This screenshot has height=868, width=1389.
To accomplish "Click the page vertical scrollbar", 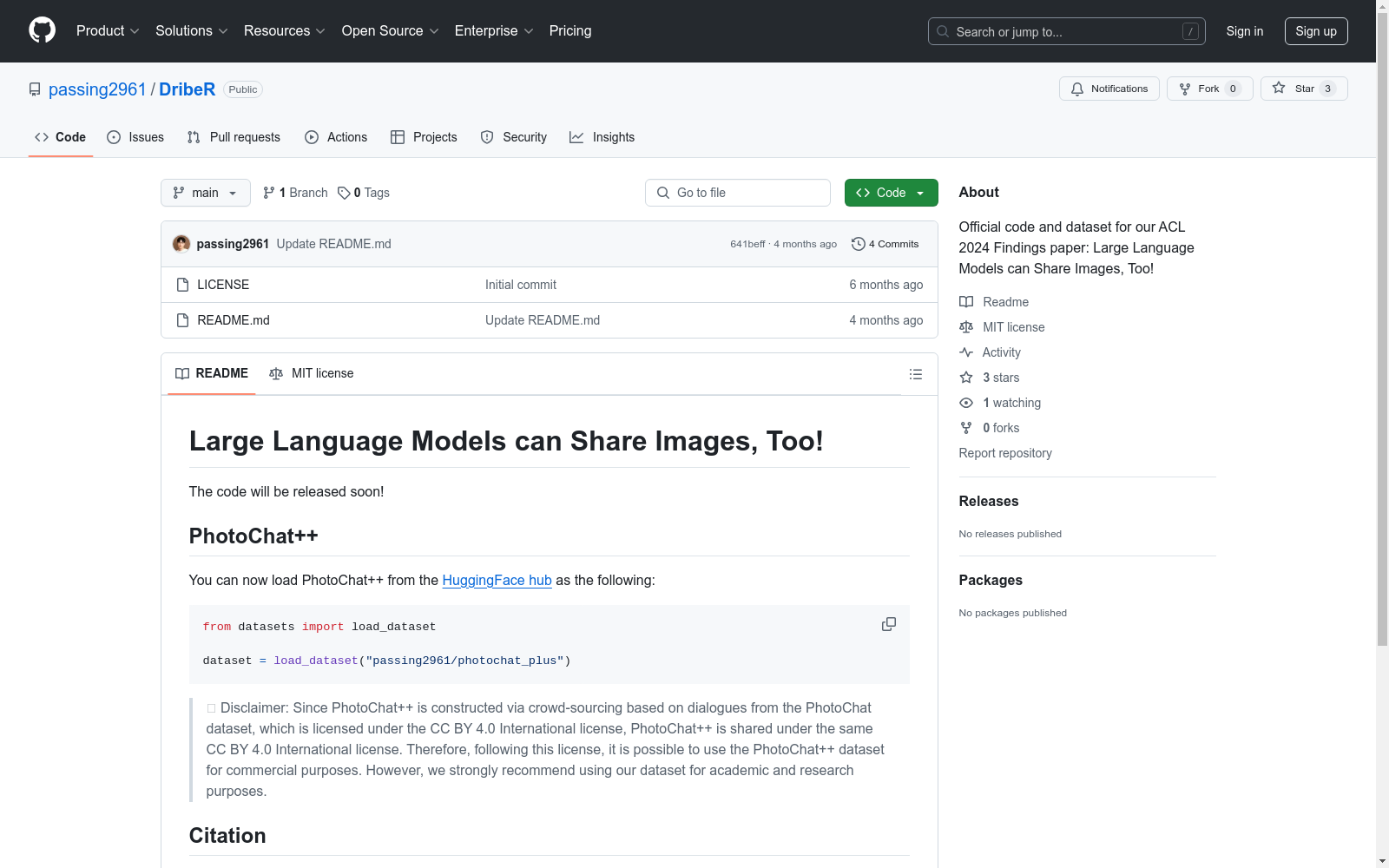I will (x=1382, y=330).
